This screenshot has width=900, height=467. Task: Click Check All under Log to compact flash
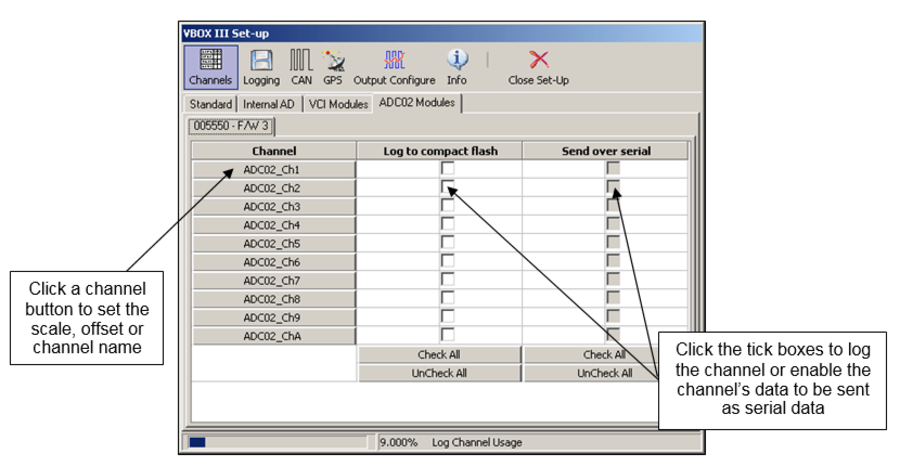pyautogui.click(x=439, y=355)
